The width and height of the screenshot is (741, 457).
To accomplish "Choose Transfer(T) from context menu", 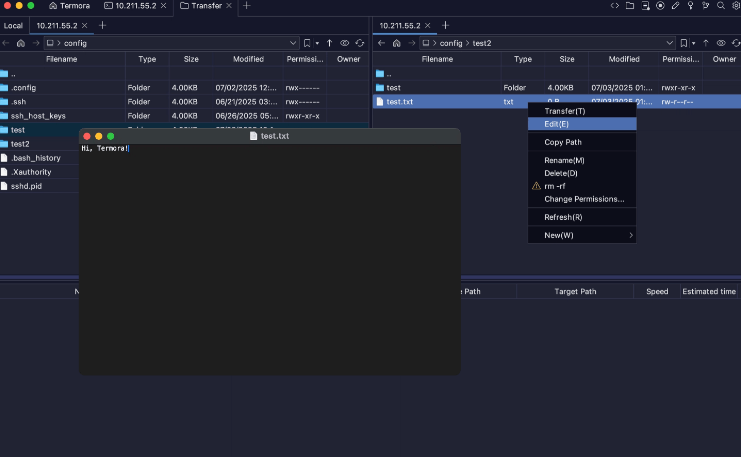I will click(582, 111).
